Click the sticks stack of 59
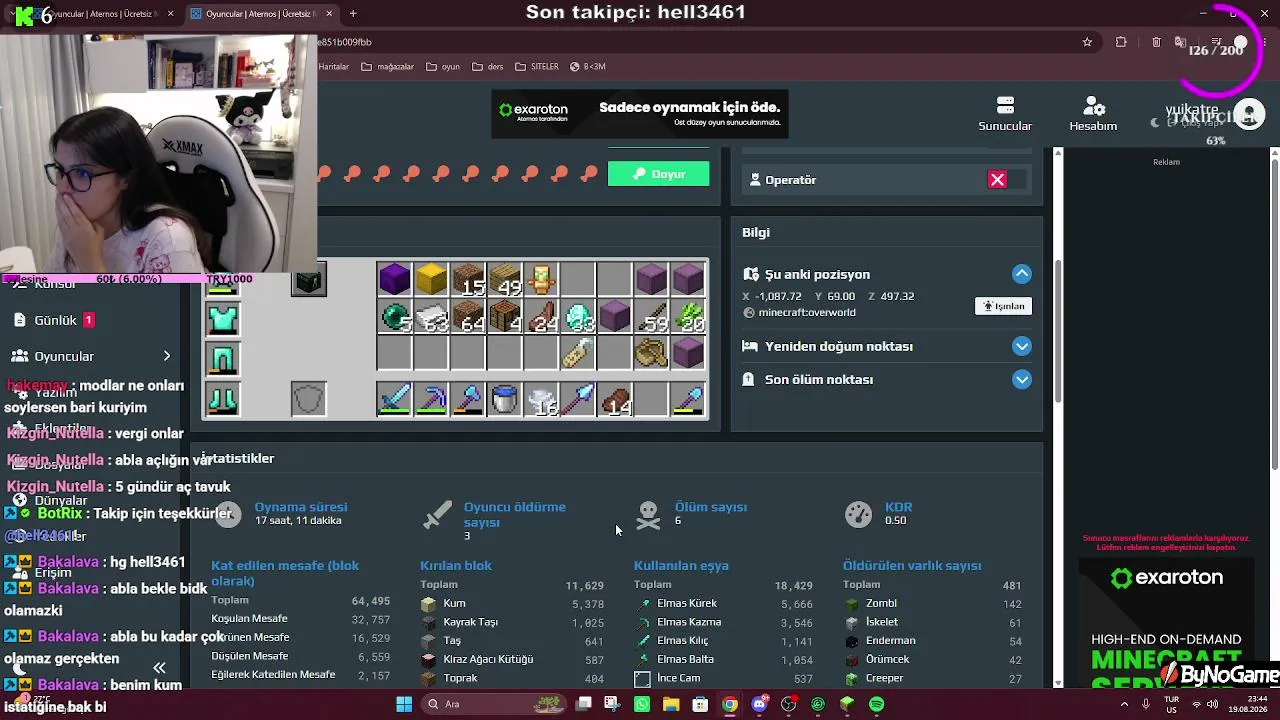The height and width of the screenshot is (720, 1280). tap(652, 317)
